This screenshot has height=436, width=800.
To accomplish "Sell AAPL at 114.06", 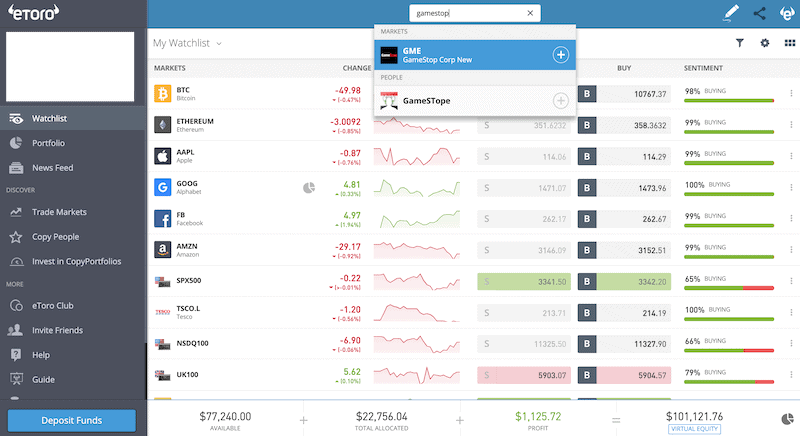I will tap(524, 157).
